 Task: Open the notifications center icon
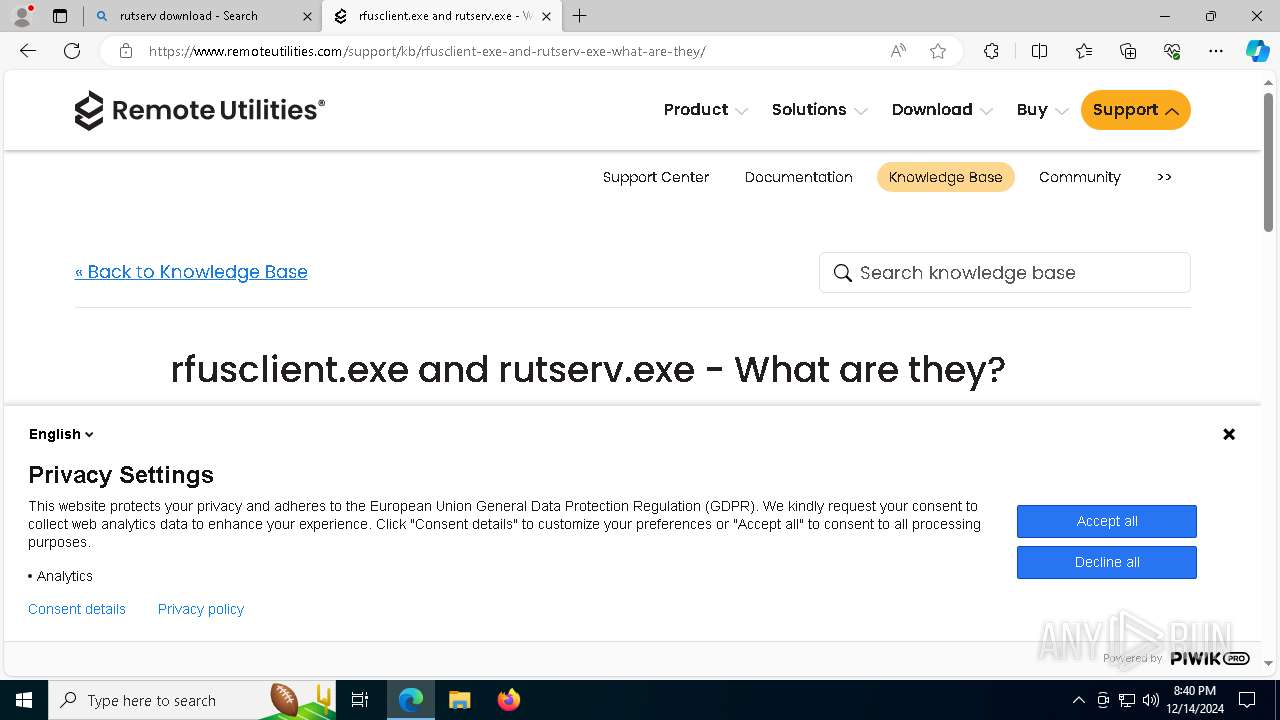(1247, 700)
